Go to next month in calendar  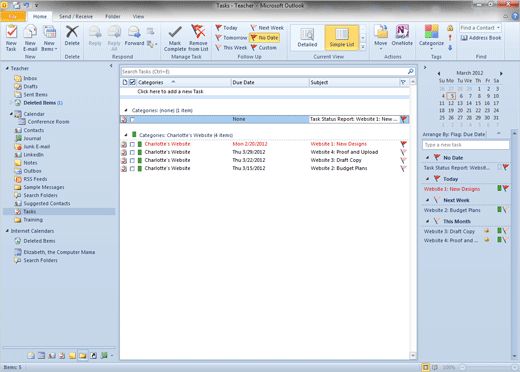pyautogui.click(x=501, y=73)
